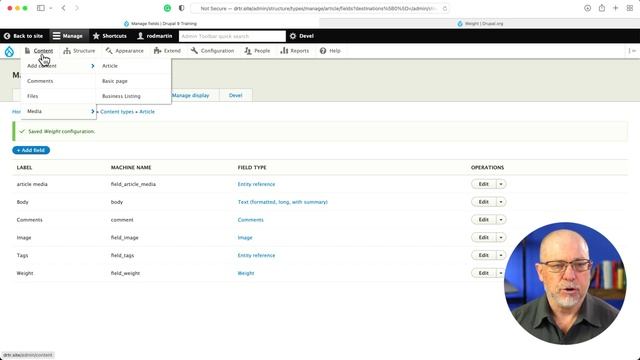Screen dimensions: 640x360
Task: Click the Safari forward arrow
Action: 77,8
